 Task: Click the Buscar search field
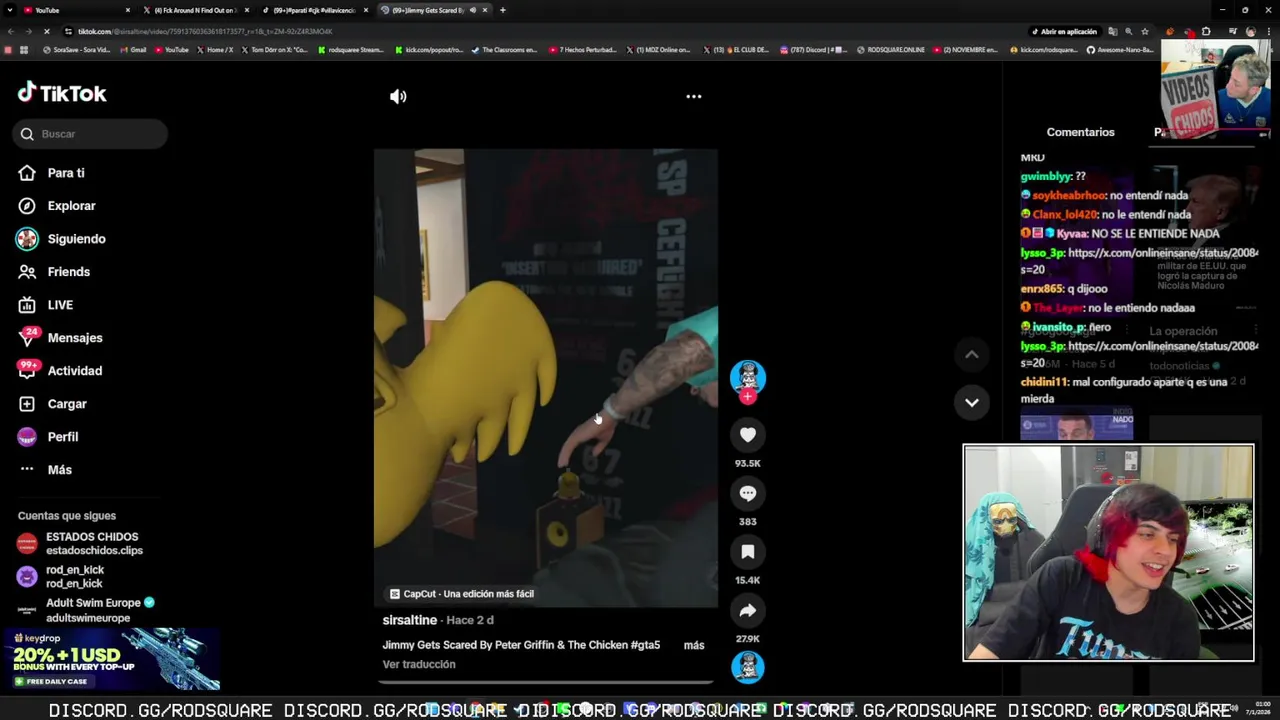(x=90, y=134)
